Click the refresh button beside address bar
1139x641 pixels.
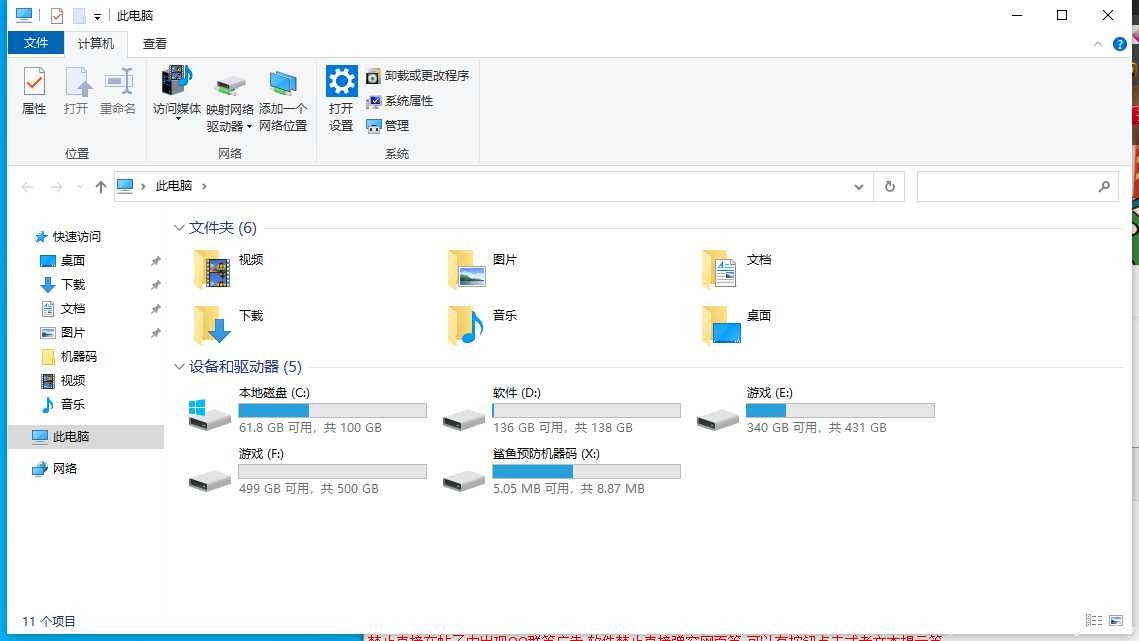889,187
